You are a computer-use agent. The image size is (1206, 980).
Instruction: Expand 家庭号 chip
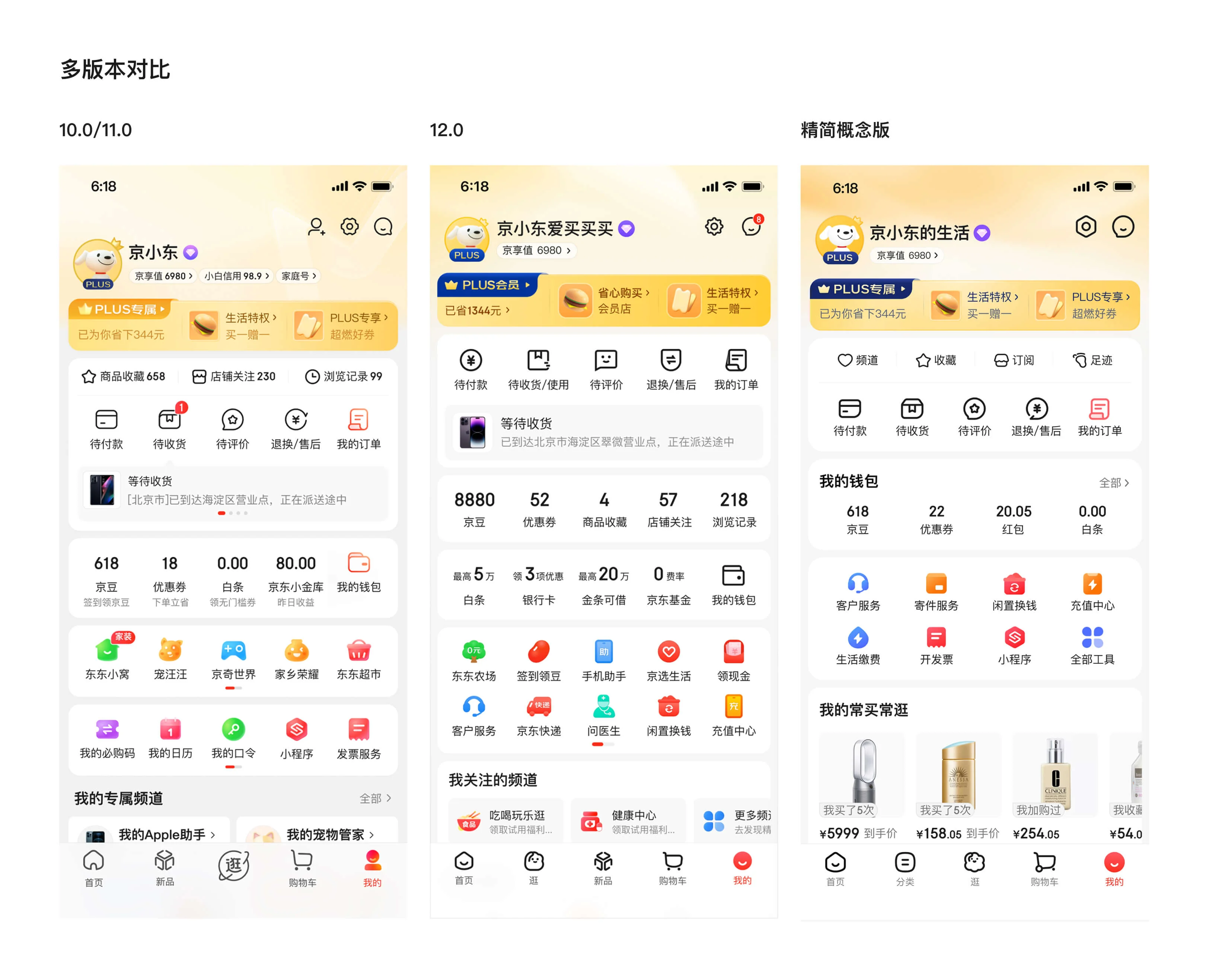[298, 276]
